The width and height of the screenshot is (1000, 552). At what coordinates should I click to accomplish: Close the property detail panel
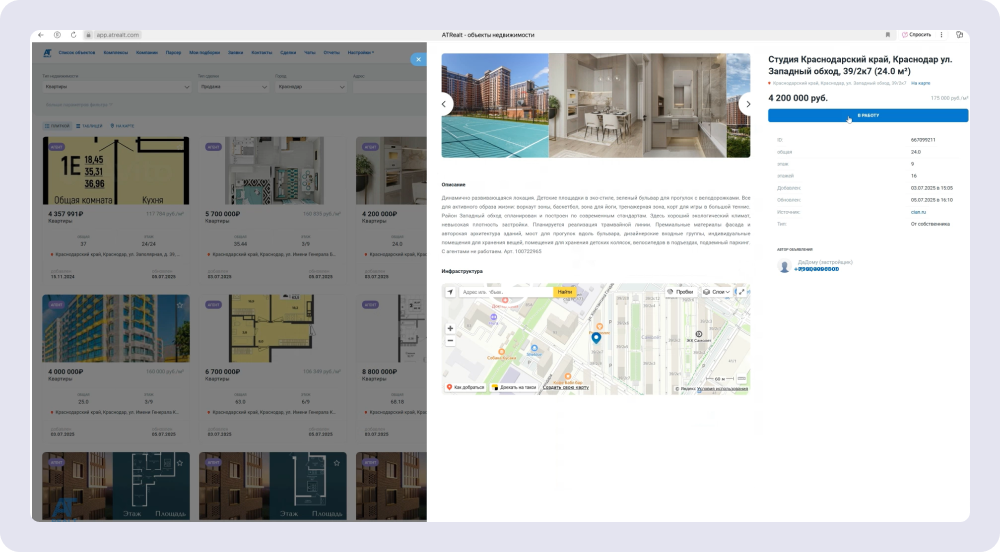[417, 60]
